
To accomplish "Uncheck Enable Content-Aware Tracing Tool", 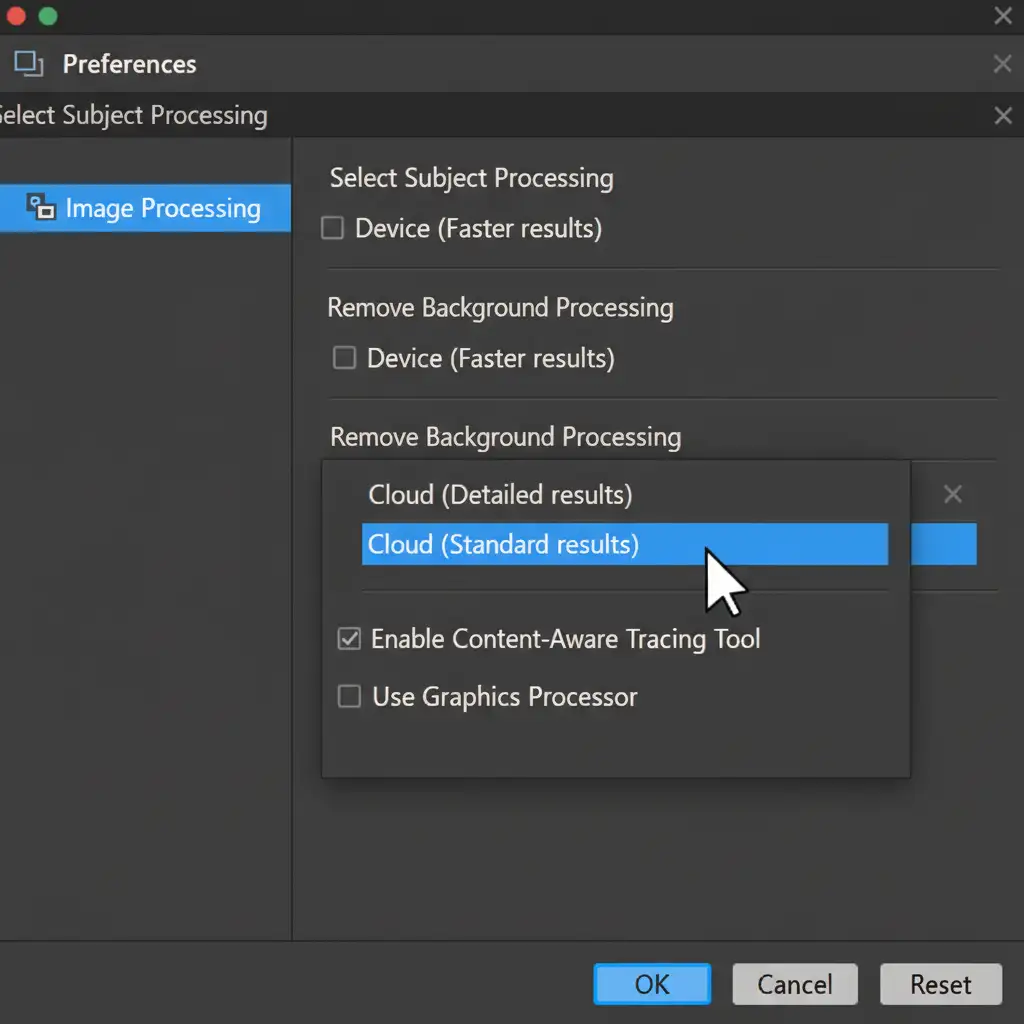I will coord(349,639).
